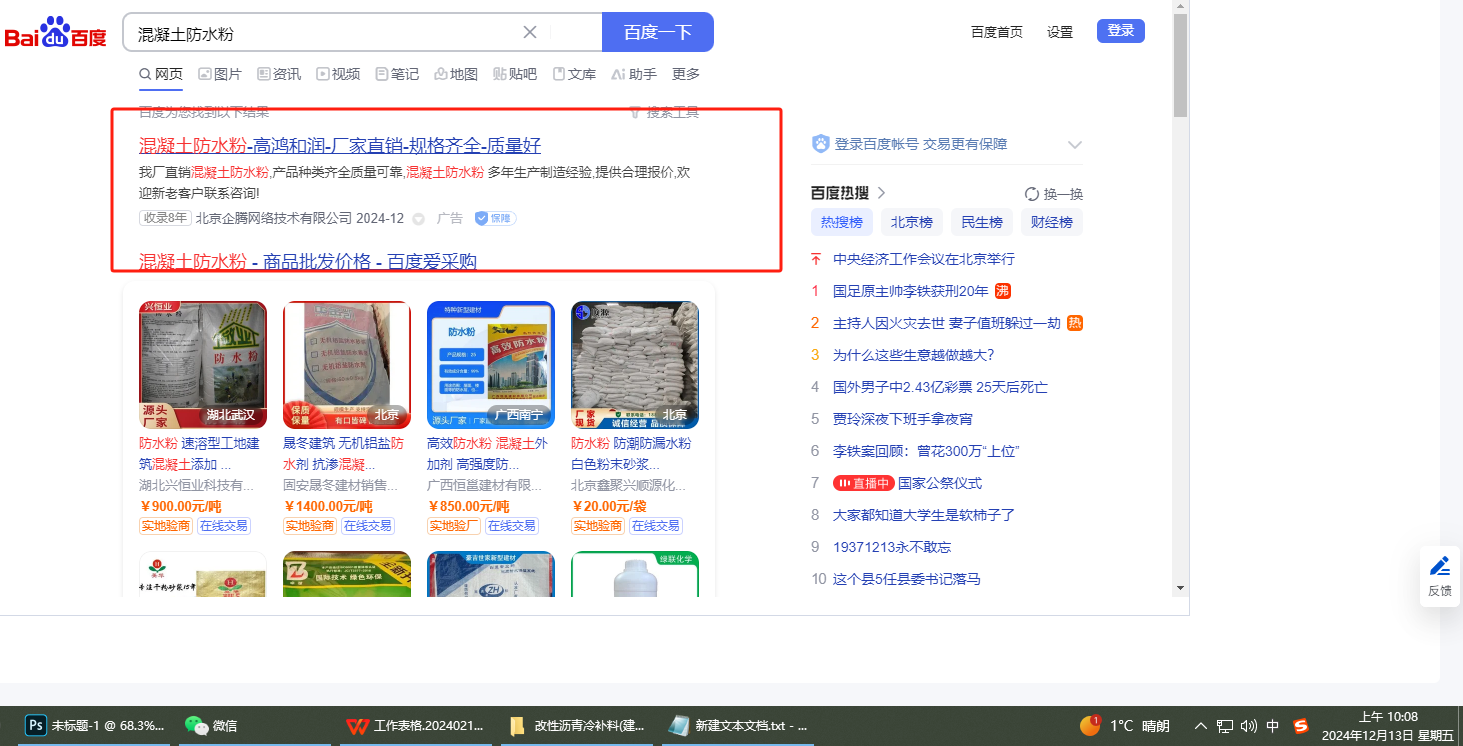1463x746 pixels.
Task: Click the 热 badge beside 主持人因火灾去世
Action: coord(1075,323)
